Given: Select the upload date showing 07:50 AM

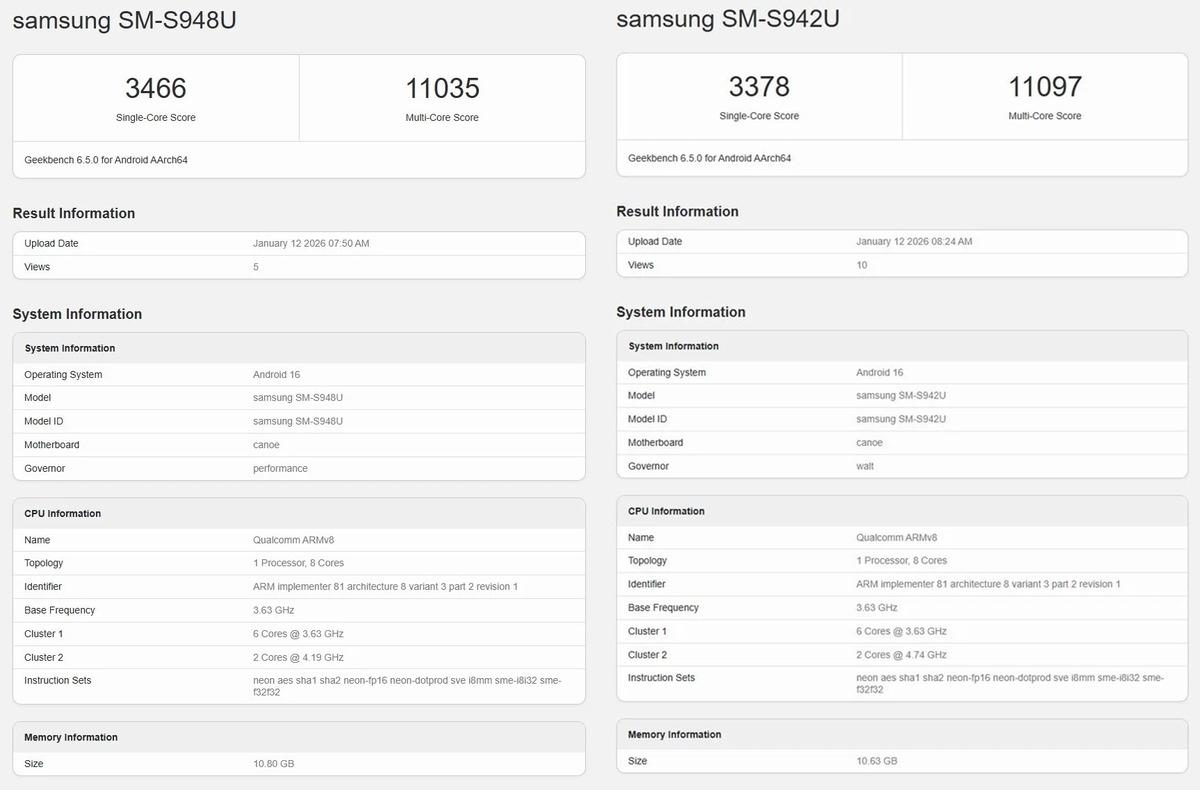Looking at the screenshot, I should 311,243.
